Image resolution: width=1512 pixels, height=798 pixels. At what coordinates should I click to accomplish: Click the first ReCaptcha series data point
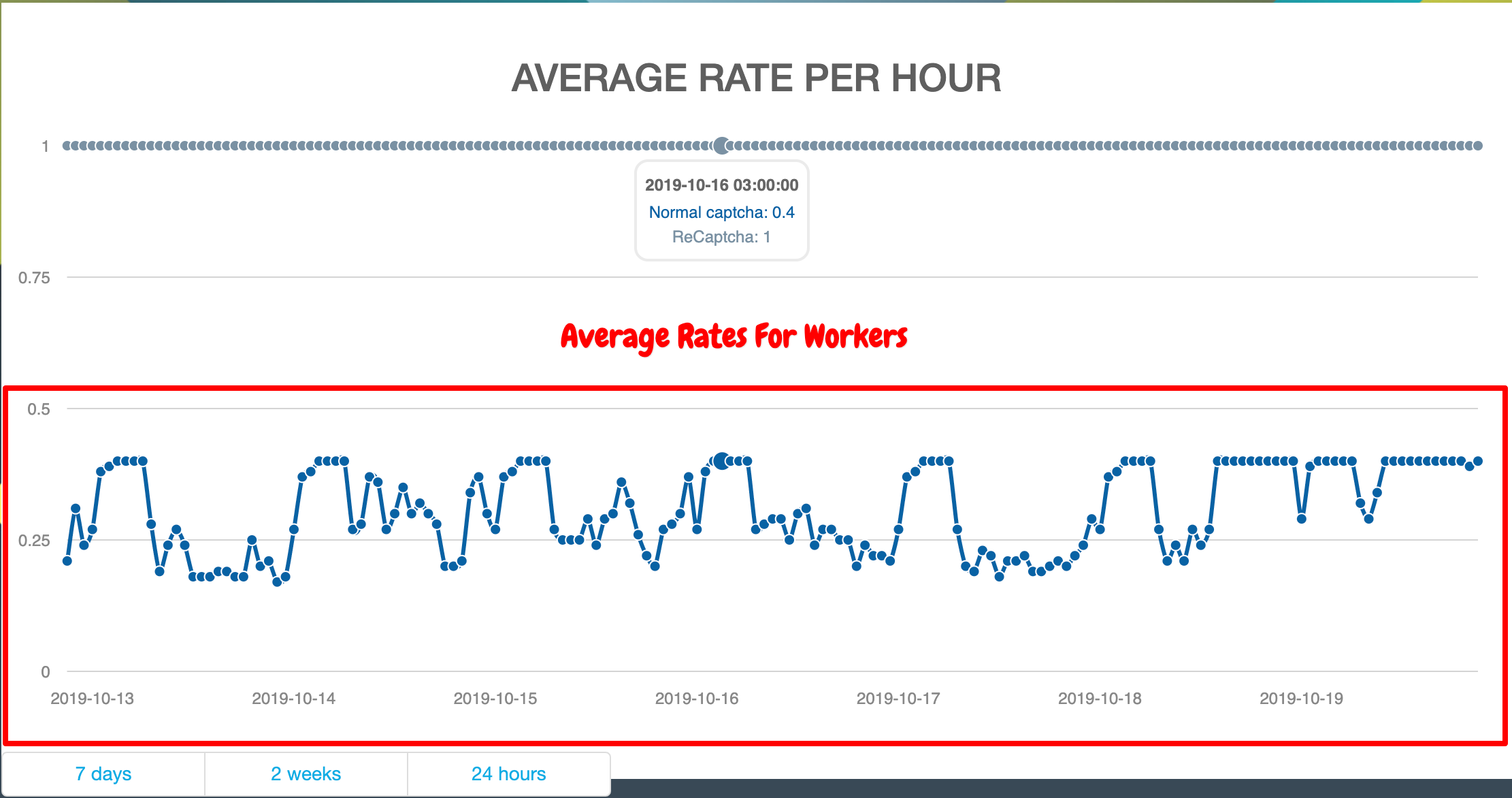(67, 145)
